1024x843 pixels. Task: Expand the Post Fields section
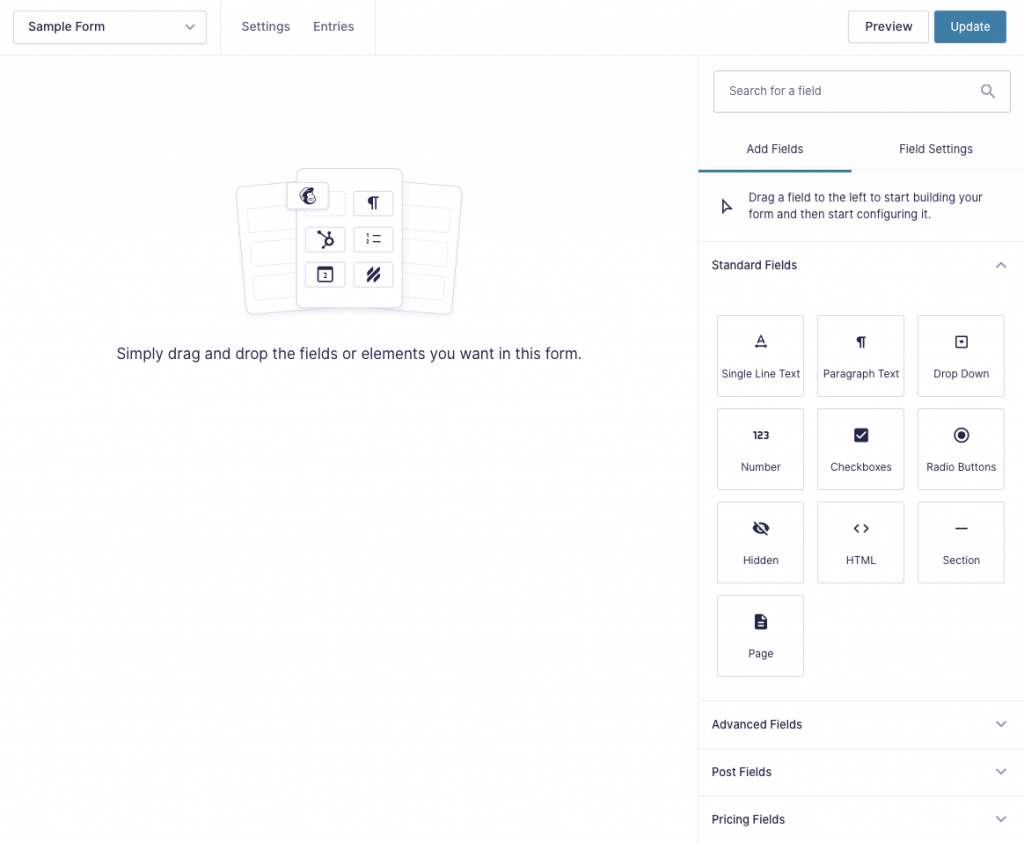coord(1000,771)
